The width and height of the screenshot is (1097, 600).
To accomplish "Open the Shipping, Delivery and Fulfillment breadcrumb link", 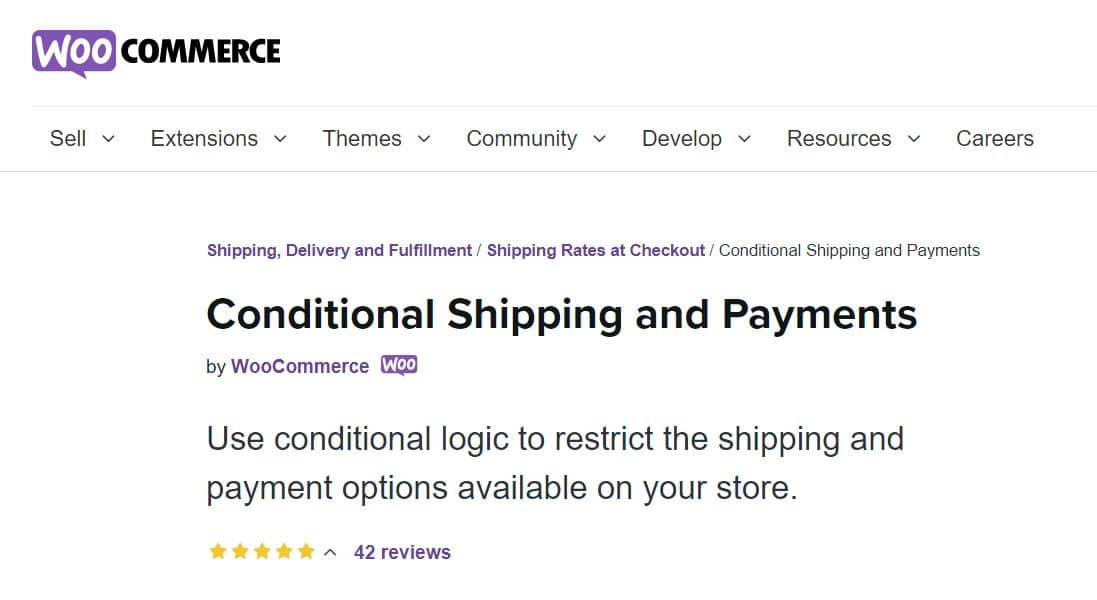I will point(338,250).
